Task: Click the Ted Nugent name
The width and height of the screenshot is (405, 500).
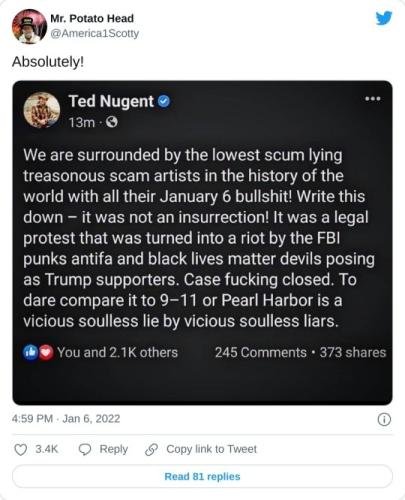Action: (x=111, y=101)
